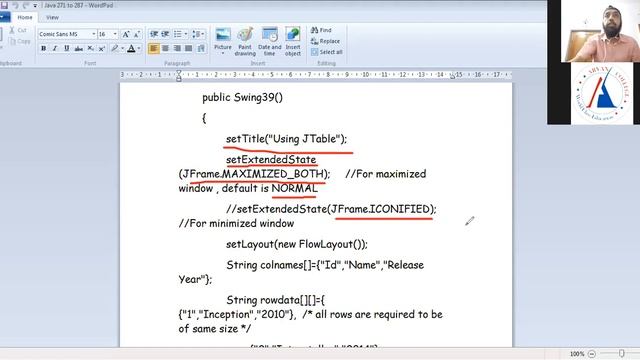
Task: Click the "public Swing39()" line
Action: coord(242,98)
